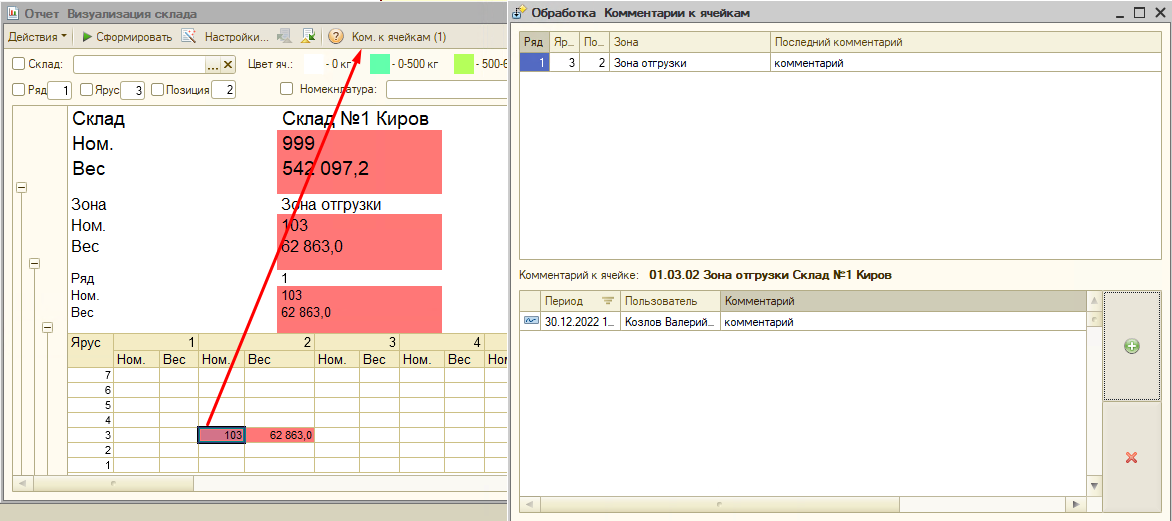This screenshot has width=1172, height=521.
Task: Click the warehouse weight 542 097,2
Action: [x=326, y=168]
